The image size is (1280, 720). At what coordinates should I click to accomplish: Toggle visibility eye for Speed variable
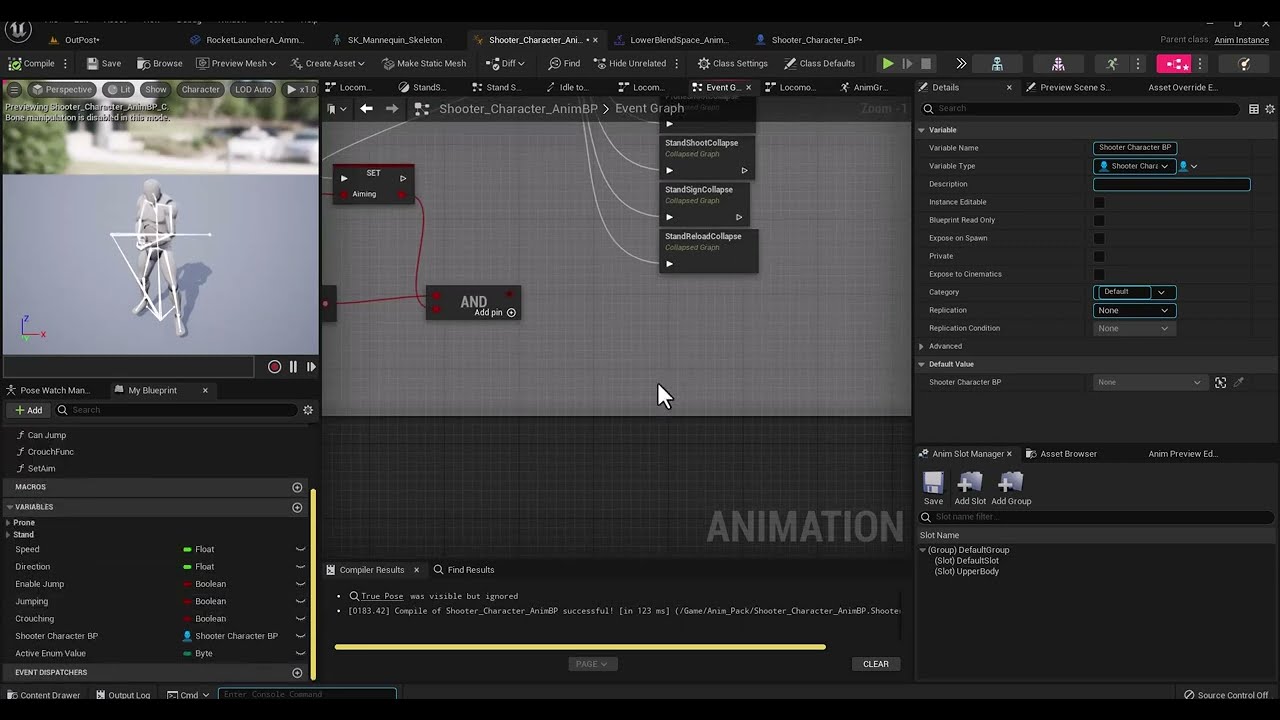(300, 549)
